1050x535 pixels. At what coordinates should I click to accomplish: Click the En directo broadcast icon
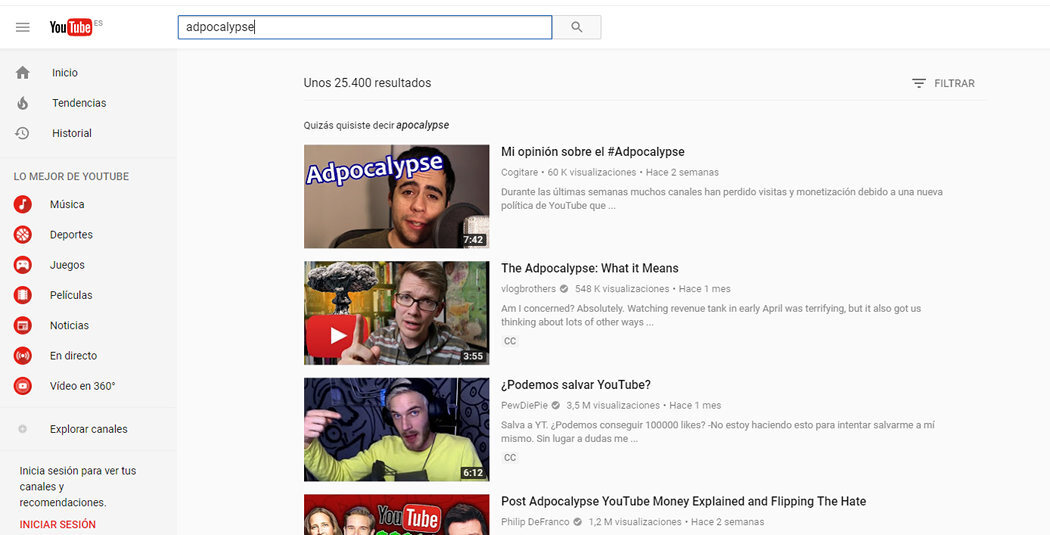(23, 356)
